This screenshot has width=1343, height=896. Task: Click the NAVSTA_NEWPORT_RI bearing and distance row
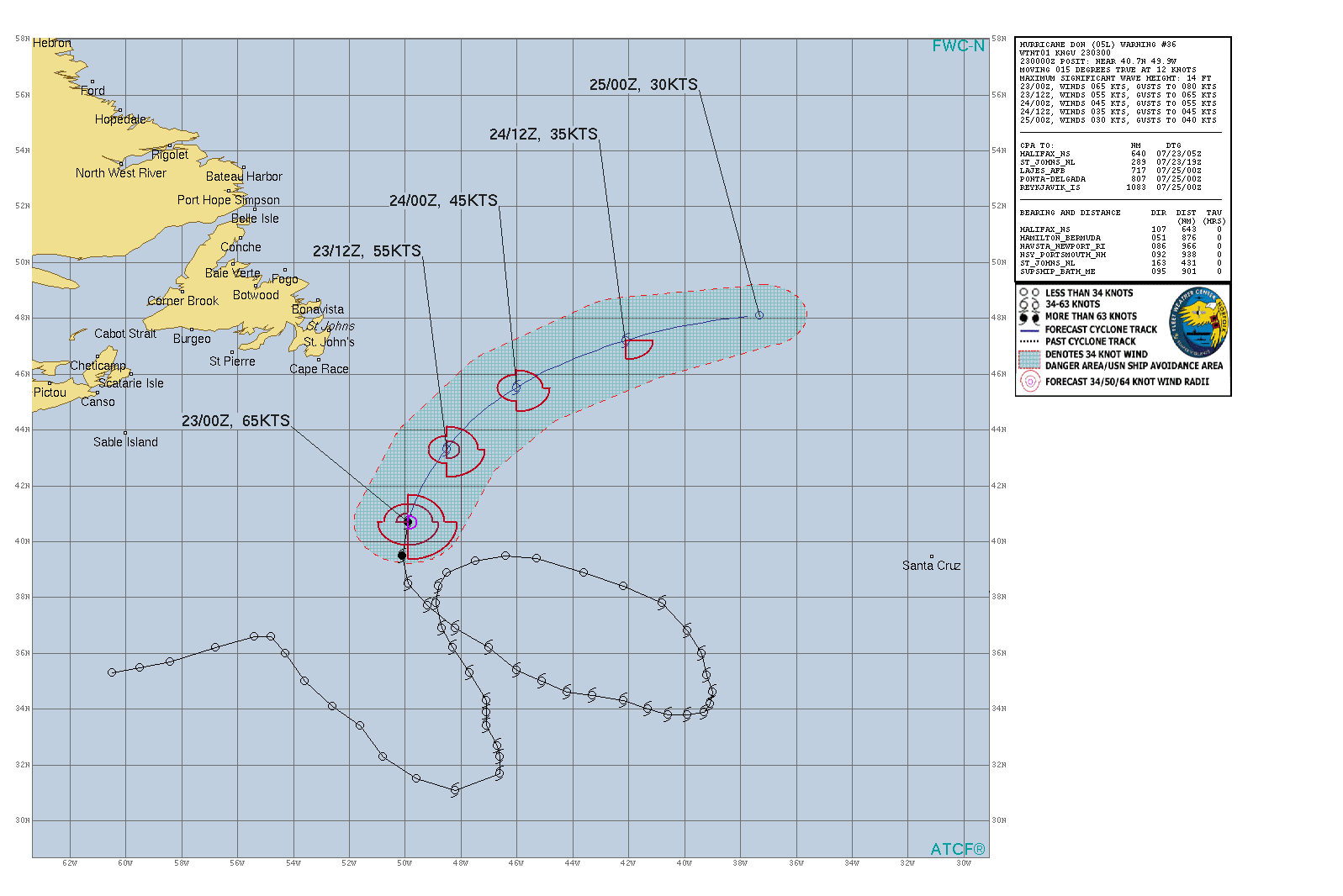pyautogui.click(x=1120, y=246)
